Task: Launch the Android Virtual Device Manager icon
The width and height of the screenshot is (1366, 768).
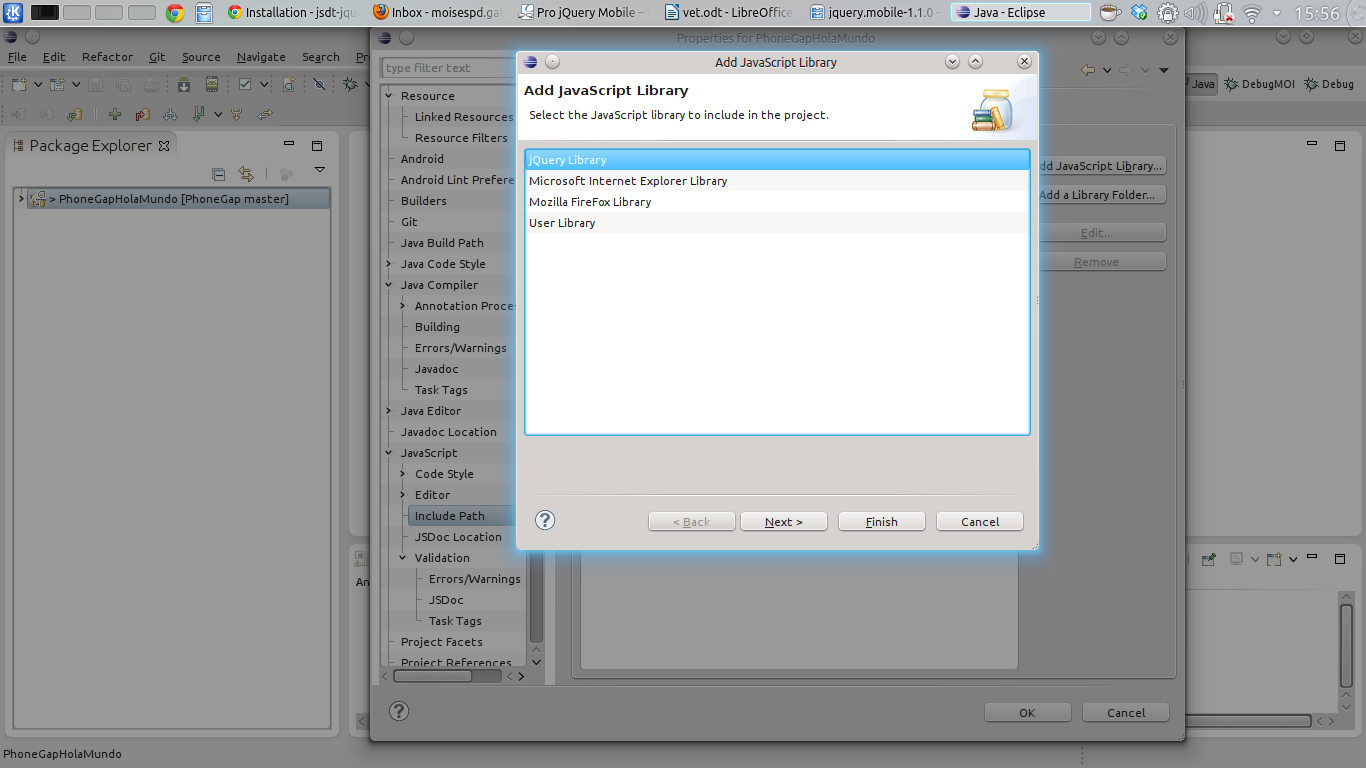Action: (x=211, y=84)
